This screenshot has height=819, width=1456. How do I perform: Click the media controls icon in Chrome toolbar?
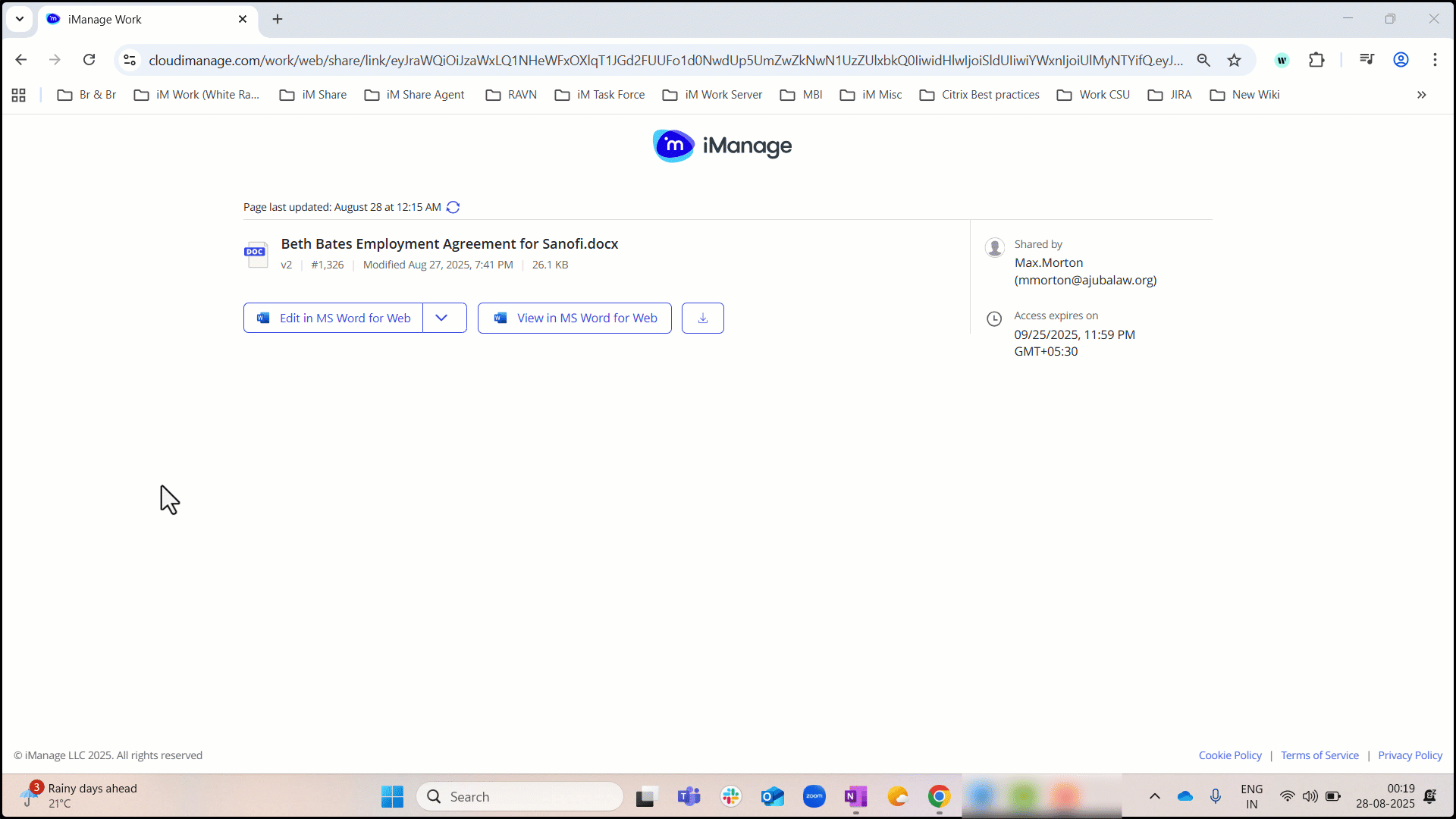1367,60
